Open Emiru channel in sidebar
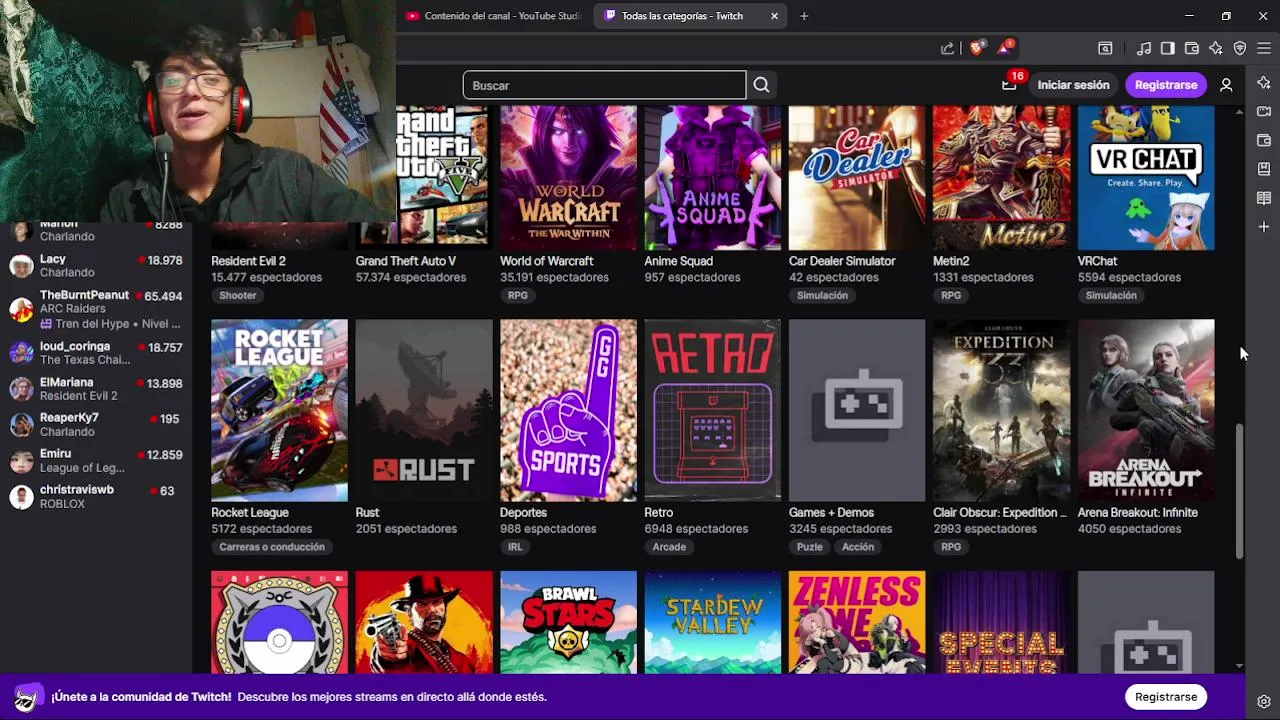The image size is (1280, 720). point(96,461)
